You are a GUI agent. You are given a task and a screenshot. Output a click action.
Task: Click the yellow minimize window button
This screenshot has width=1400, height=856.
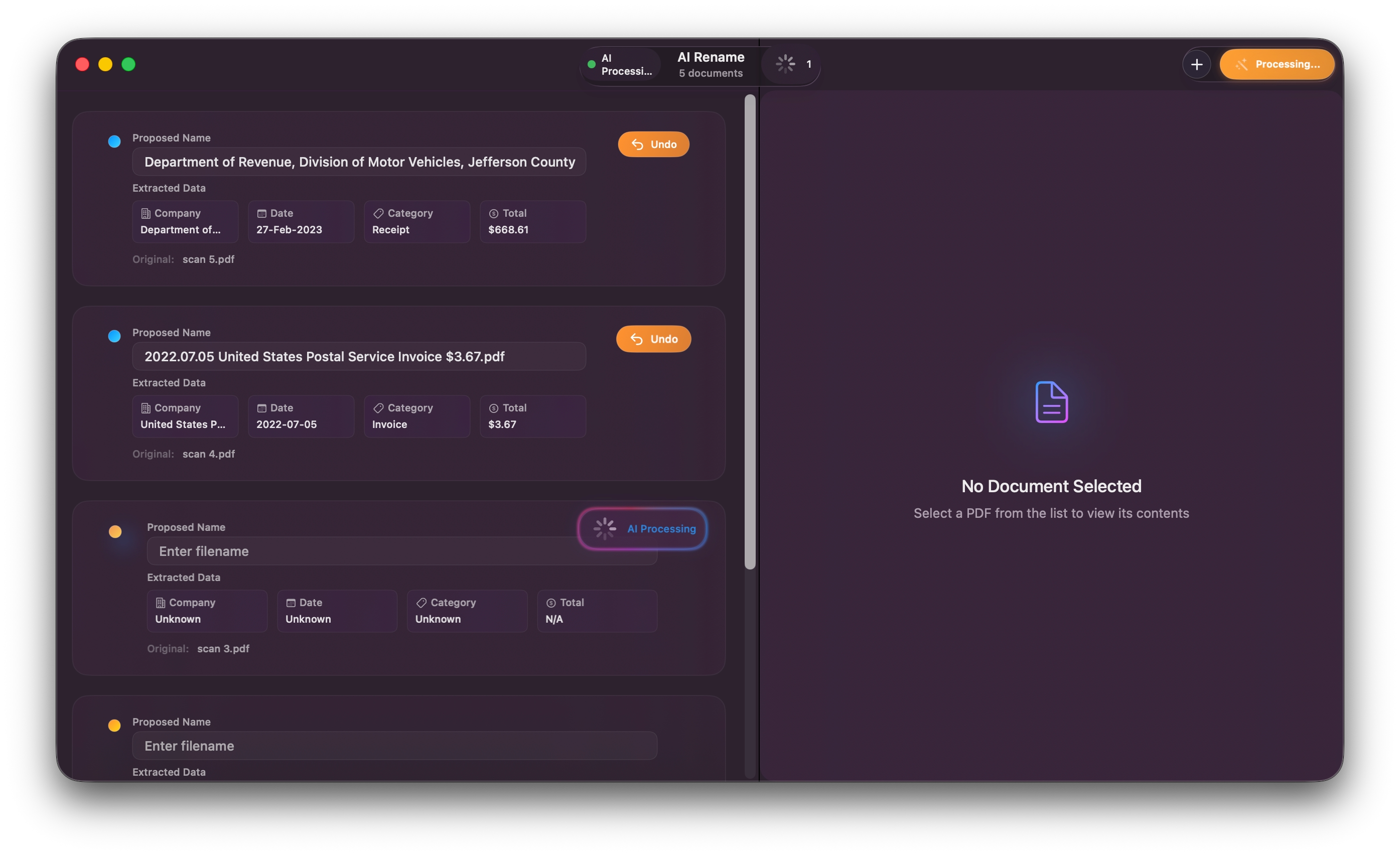click(x=105, y=64)
